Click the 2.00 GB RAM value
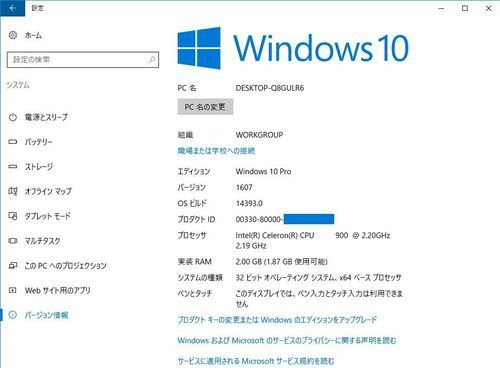 (x=281, y=262)
